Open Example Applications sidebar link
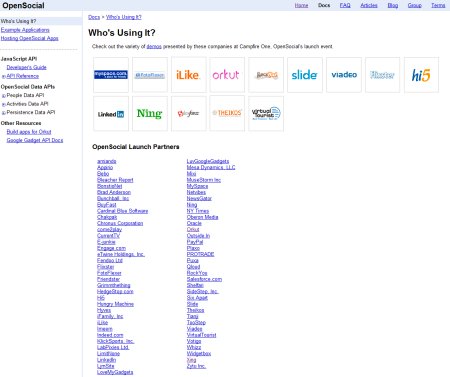 [x=25, y=30]
